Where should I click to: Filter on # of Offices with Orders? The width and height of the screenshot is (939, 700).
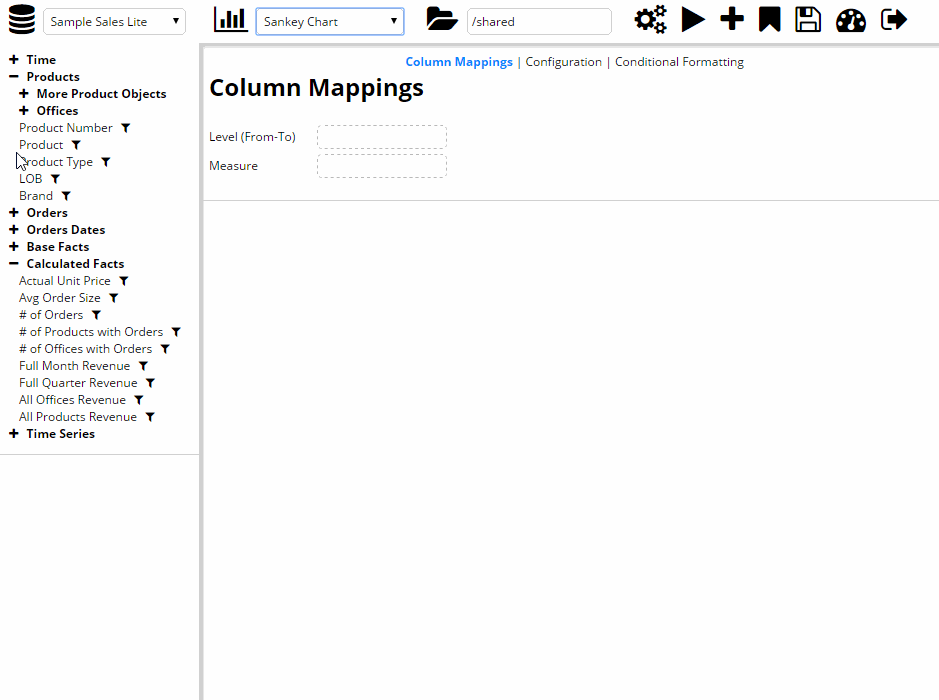pos(165,349)
